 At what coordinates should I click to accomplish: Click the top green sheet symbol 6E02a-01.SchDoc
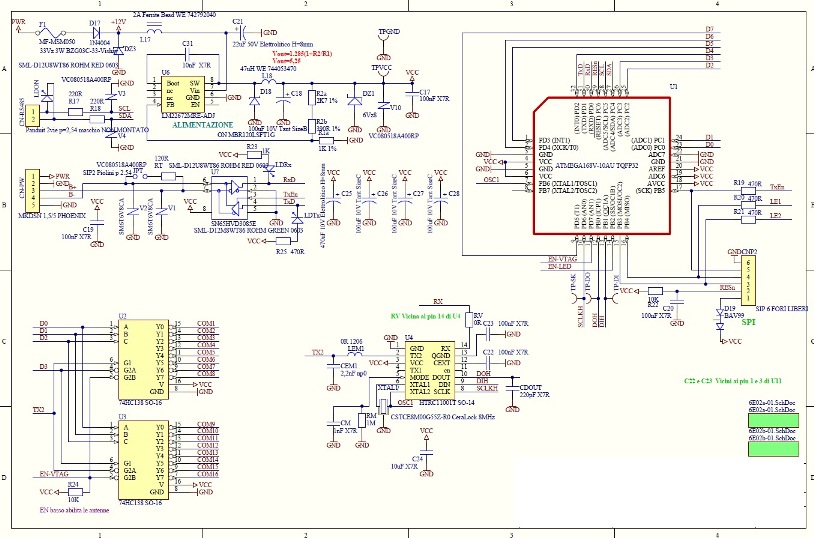tap(773, 420)
